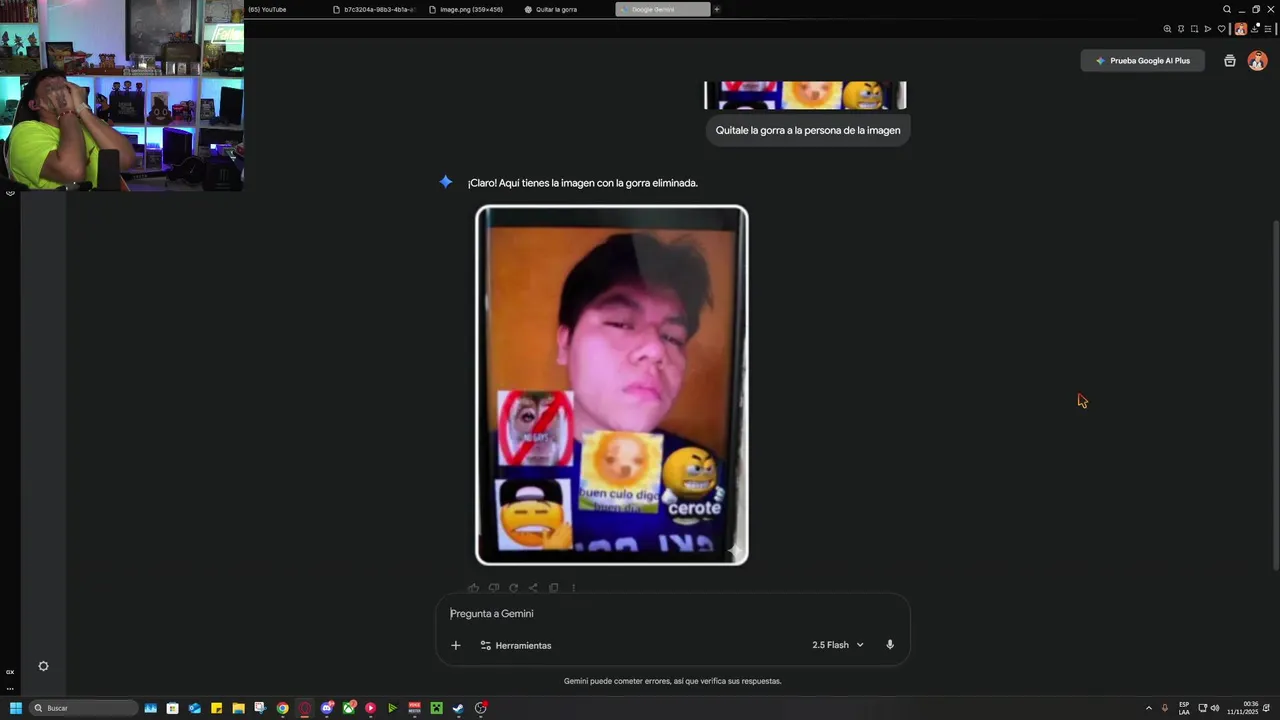Image resolution: width=1280 pixels, height=720 pixels.
Task: Open Discord from the taskbar
Action: coord(327,708)
